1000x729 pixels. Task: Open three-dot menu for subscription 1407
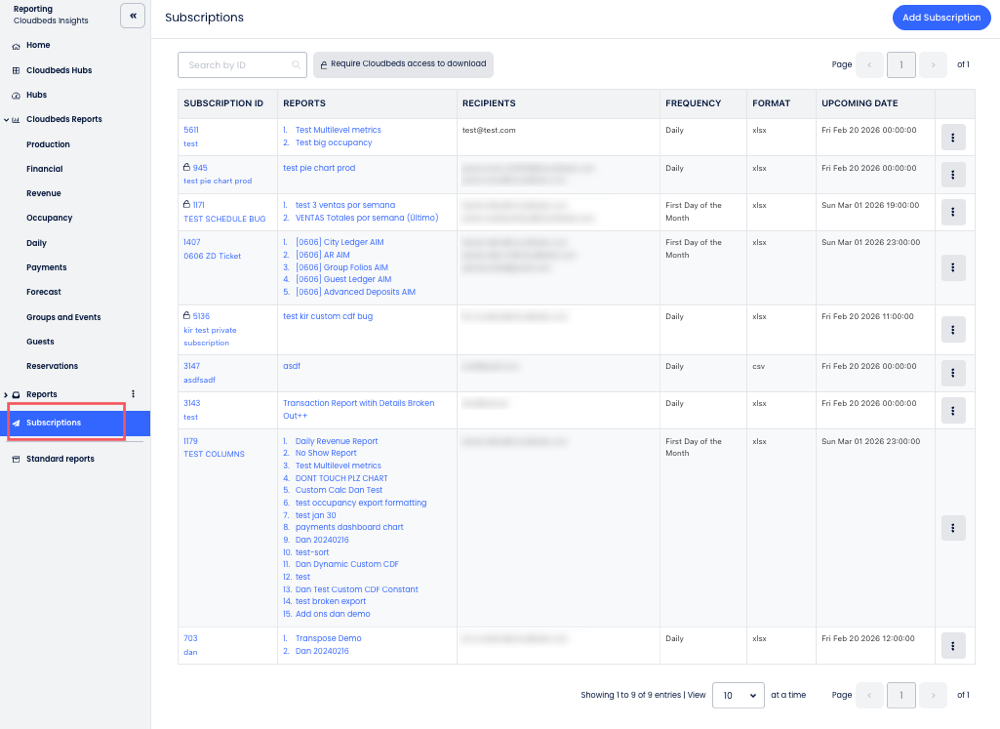click(953, 267)
